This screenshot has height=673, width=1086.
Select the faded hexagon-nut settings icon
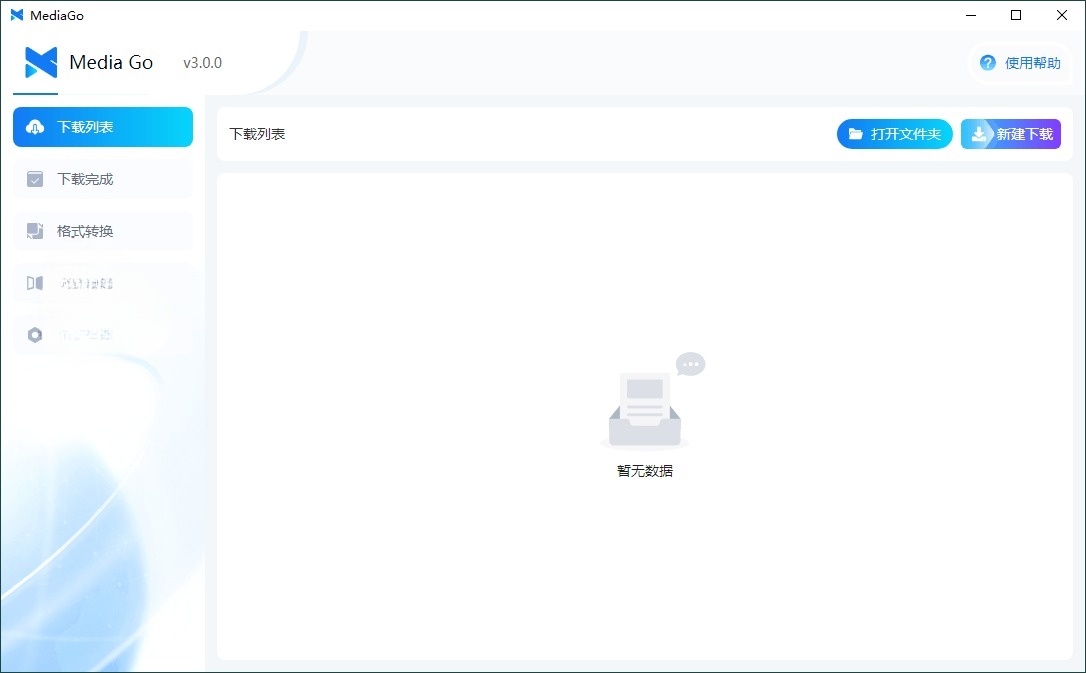coord(35,335)
